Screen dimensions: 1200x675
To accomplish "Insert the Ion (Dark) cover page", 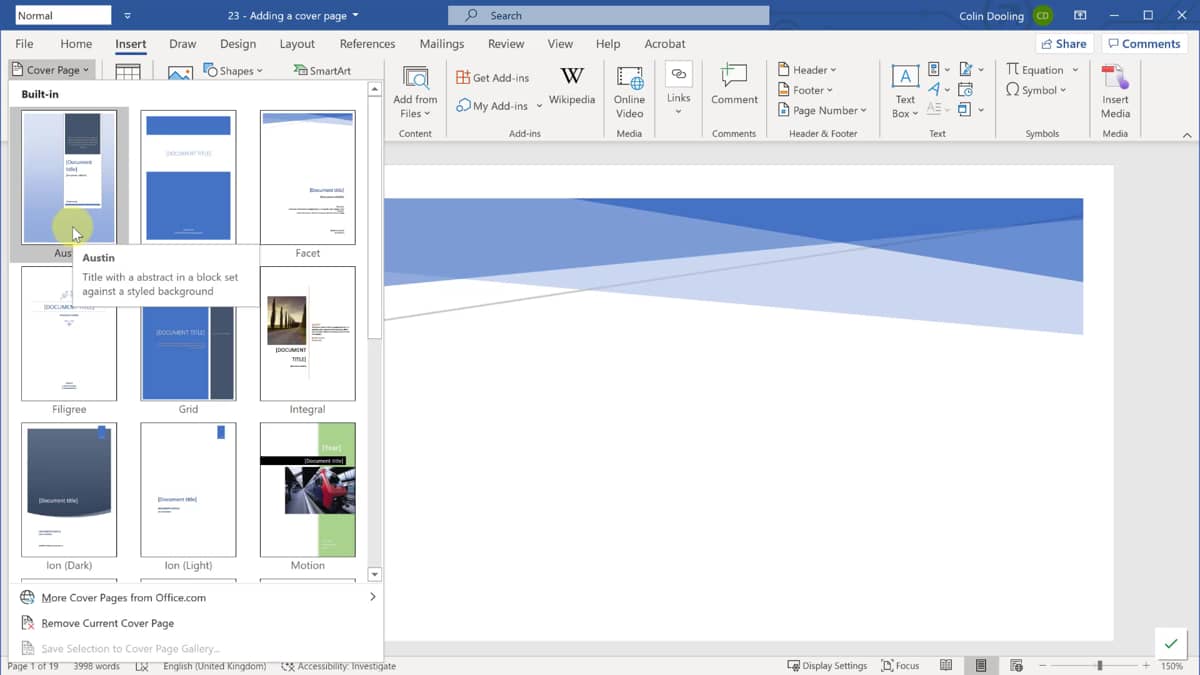I will pos(69,490).
